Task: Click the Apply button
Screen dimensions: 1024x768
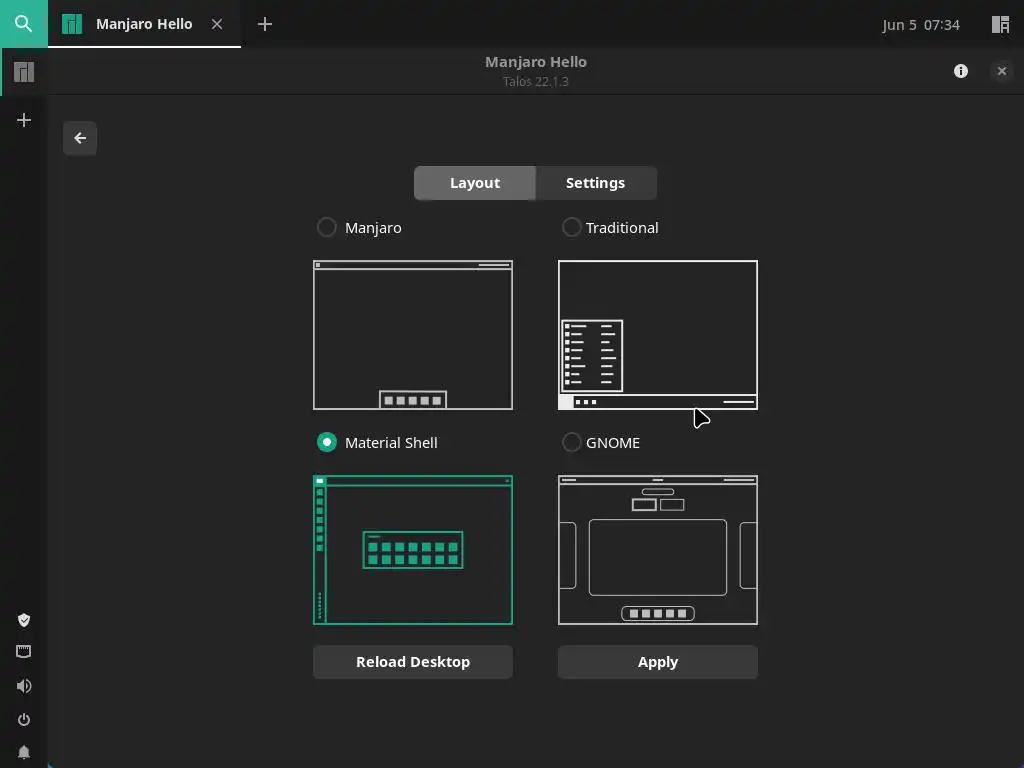Action: click(x=658, y=662)
